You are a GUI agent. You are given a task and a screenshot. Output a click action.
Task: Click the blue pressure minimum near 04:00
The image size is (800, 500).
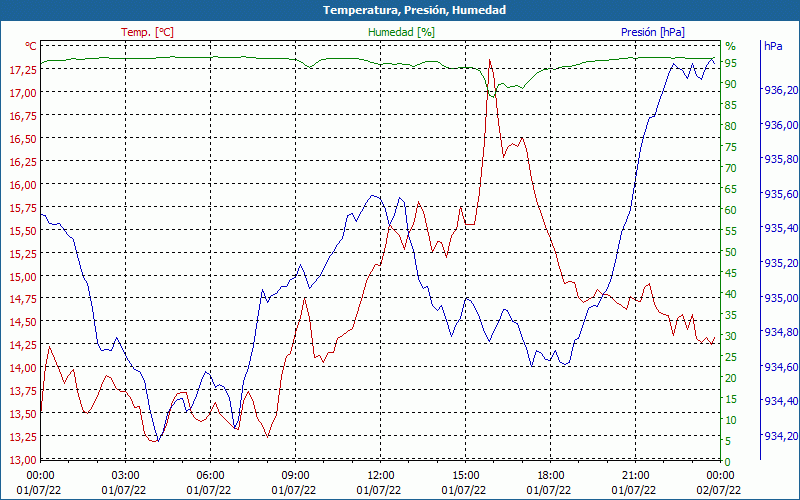(158, 441)
